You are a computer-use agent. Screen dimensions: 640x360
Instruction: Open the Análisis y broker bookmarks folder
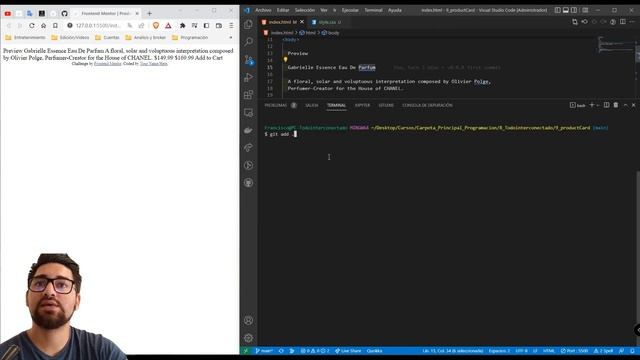pyautogui.click(x=145, y=38)
